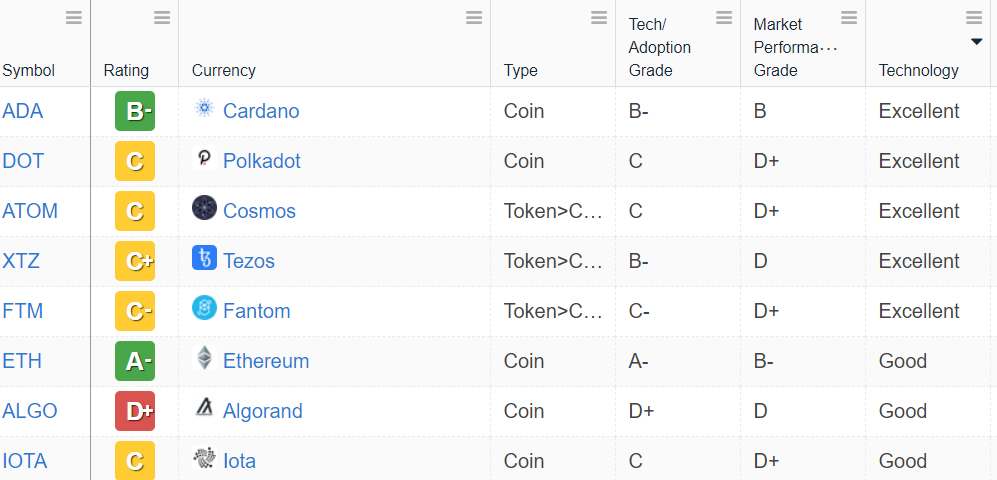This screenshot has height=480, width=997.
Task: Open the Symbol column menu
Action: pos(74,18)
